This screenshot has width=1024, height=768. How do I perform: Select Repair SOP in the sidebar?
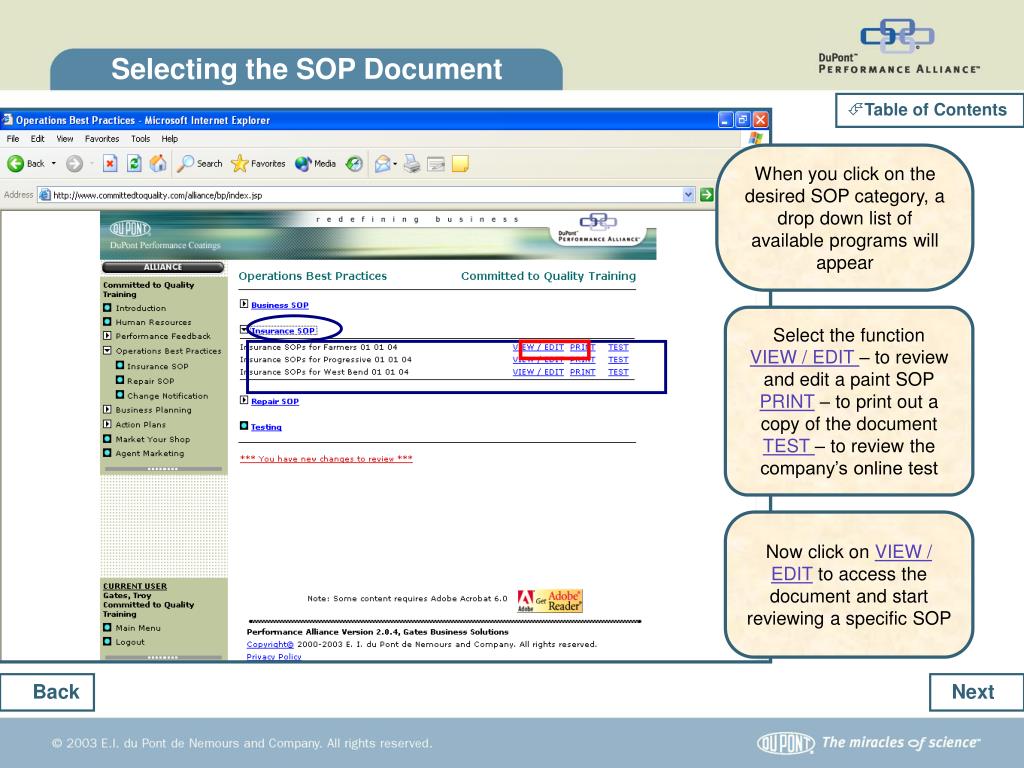pos(150,381)
